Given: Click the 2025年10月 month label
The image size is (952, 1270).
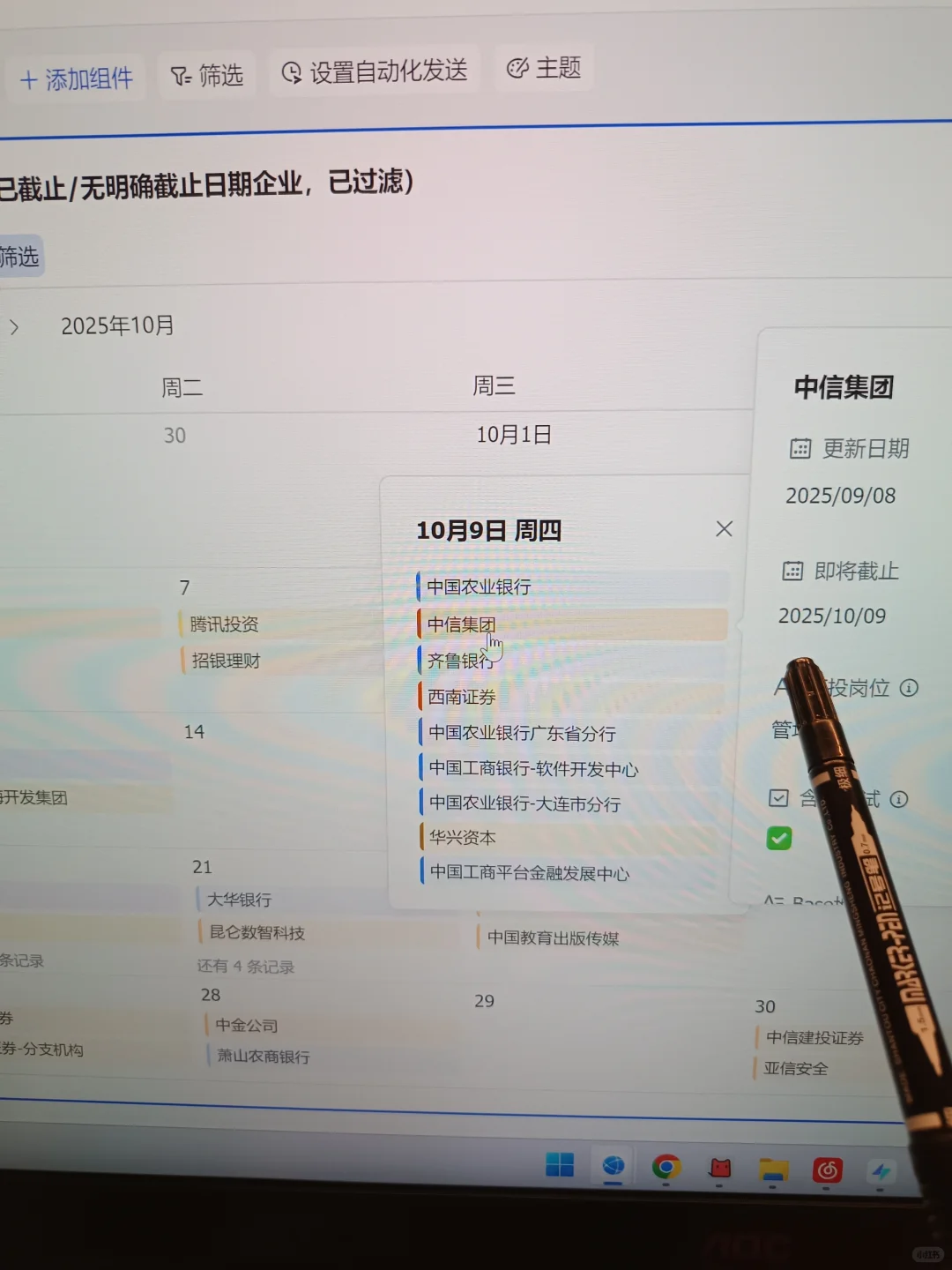Looking at the screenshot, I should pyautogui.click(x=117, y=325).
